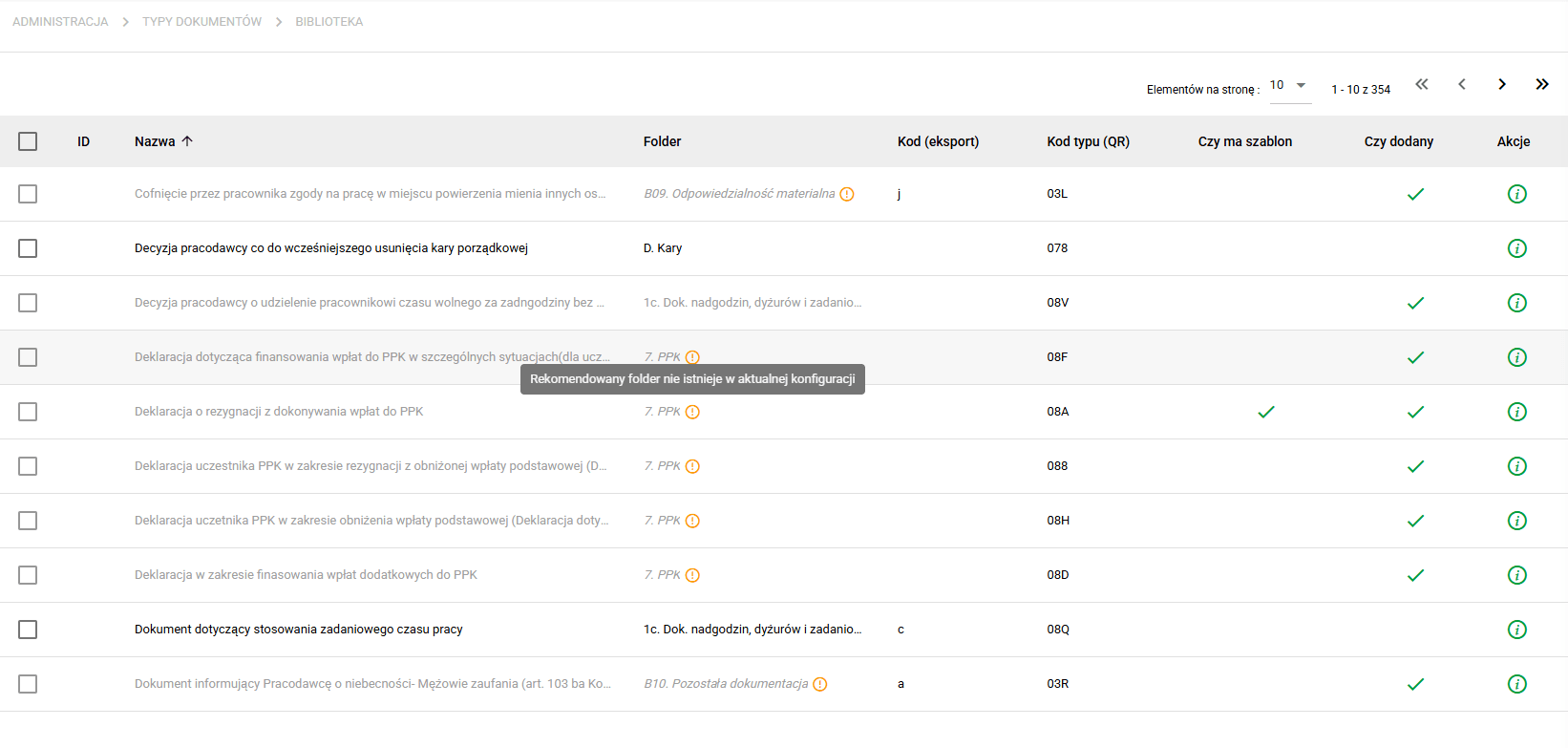Open info action for code 03L row
This screenshot has height=748, width=1568.
[x=1516, y=194]
